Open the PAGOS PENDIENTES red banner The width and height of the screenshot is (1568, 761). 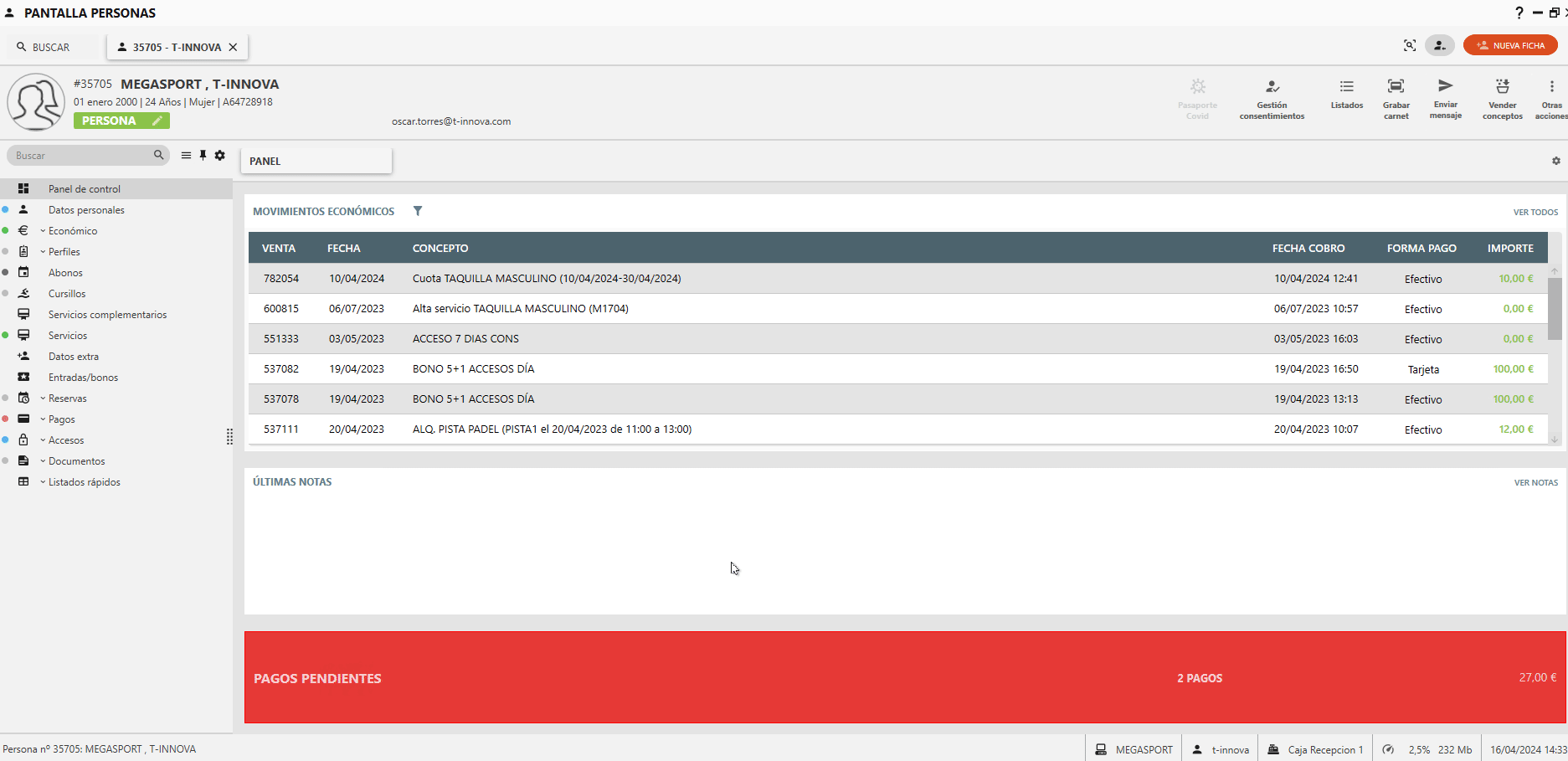pos(905,677)
